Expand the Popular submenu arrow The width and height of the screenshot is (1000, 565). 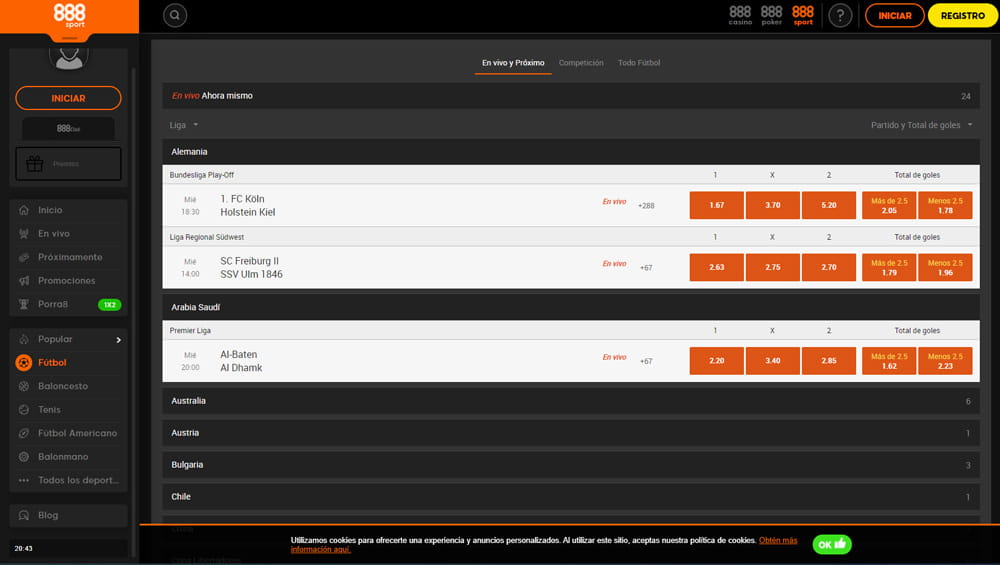point(119,340)
